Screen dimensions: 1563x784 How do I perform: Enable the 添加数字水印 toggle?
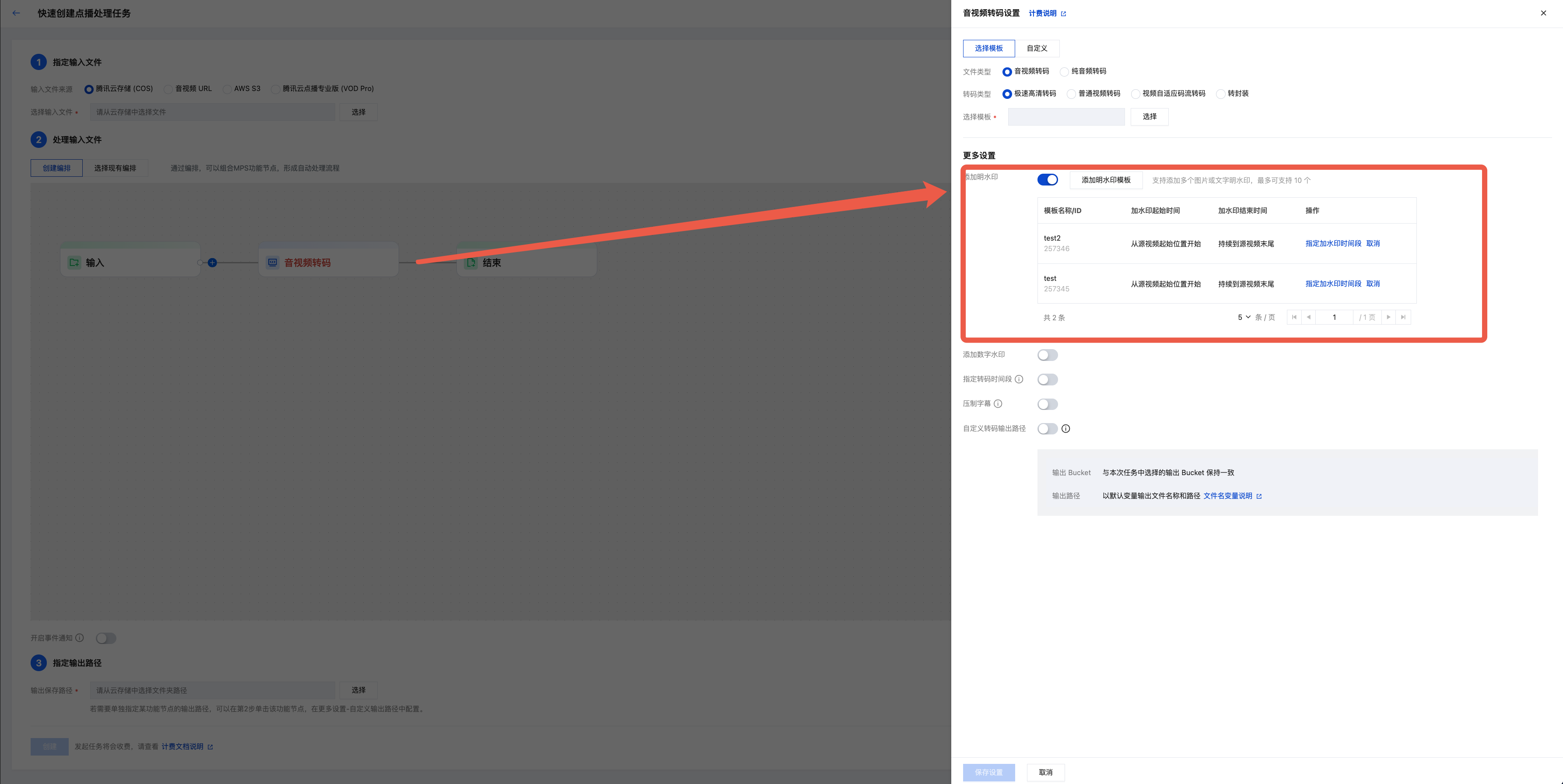[x=1047, y=355]
